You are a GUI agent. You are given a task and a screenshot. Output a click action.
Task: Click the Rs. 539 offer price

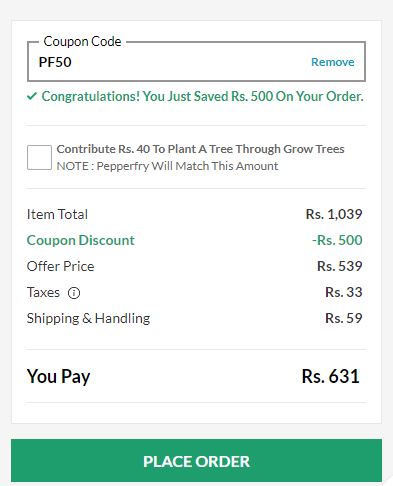[x=340, y=266]
